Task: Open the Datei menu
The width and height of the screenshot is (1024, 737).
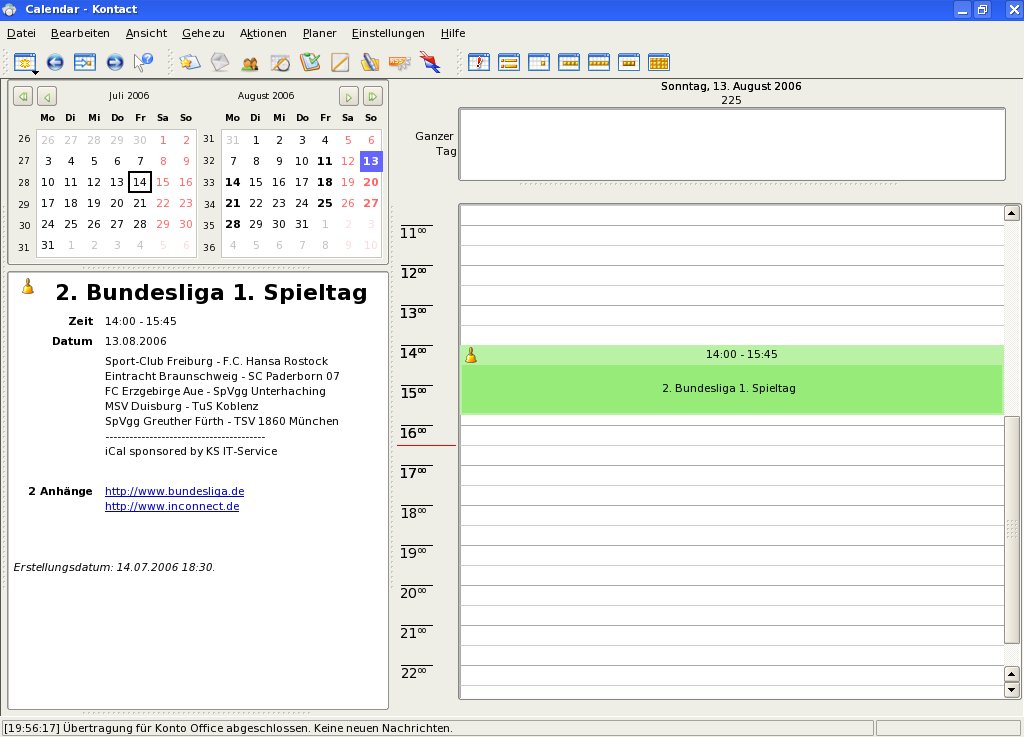Action: pos(22,33)
